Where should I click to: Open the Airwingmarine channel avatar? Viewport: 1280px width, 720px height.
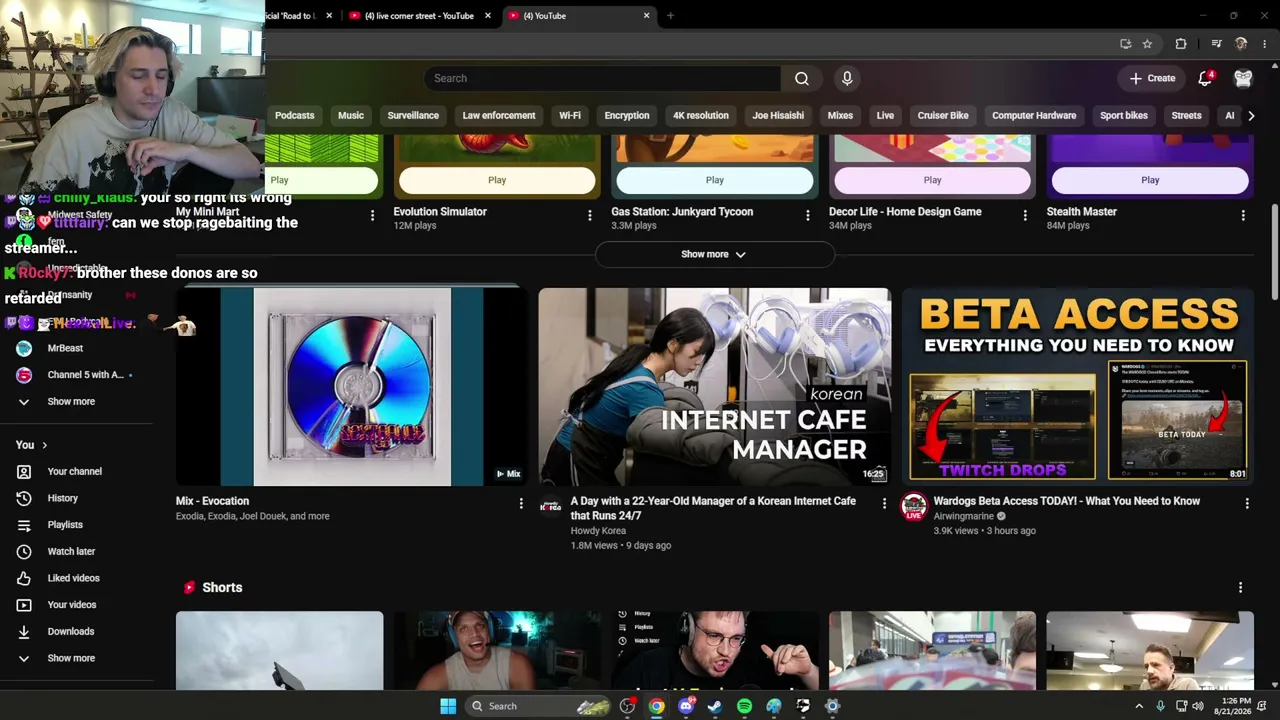pyautogui.click(x=914, y=506)
